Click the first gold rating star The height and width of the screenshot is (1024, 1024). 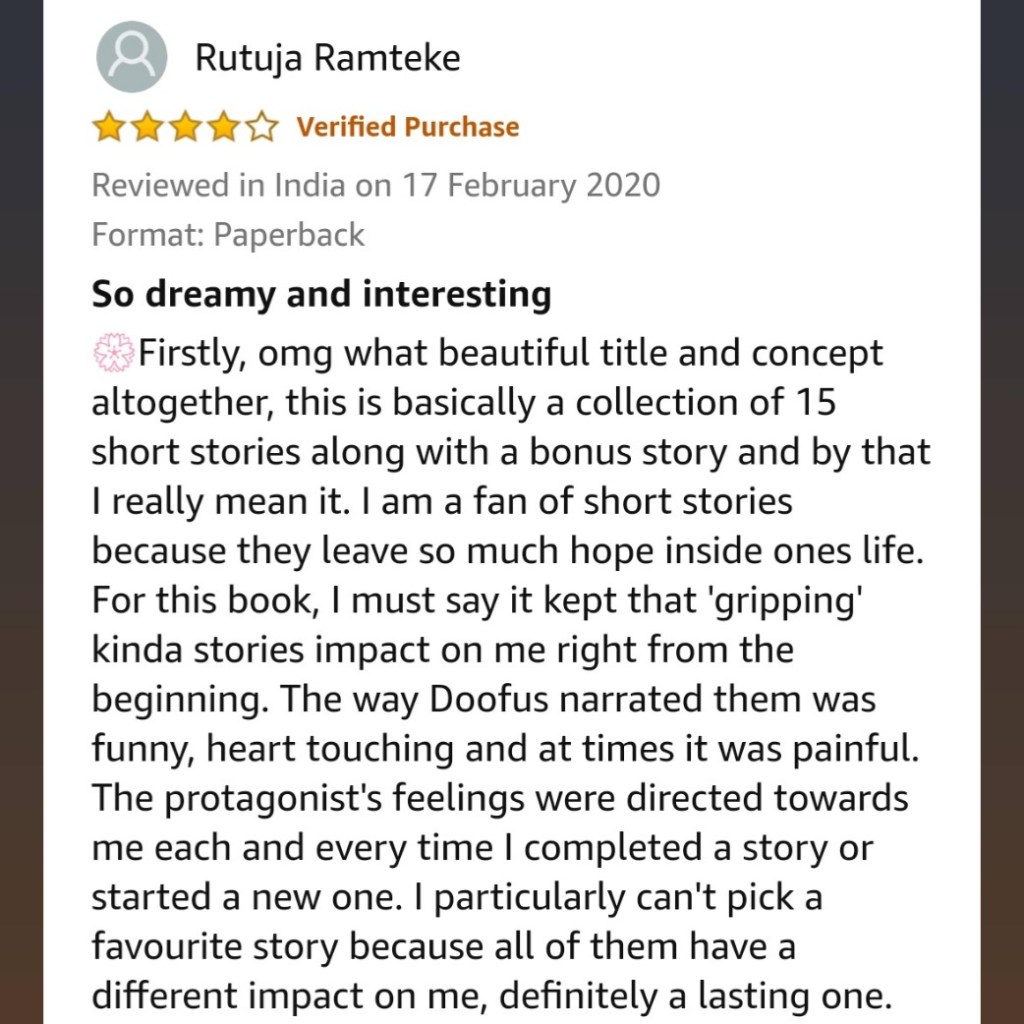[107, 128]
